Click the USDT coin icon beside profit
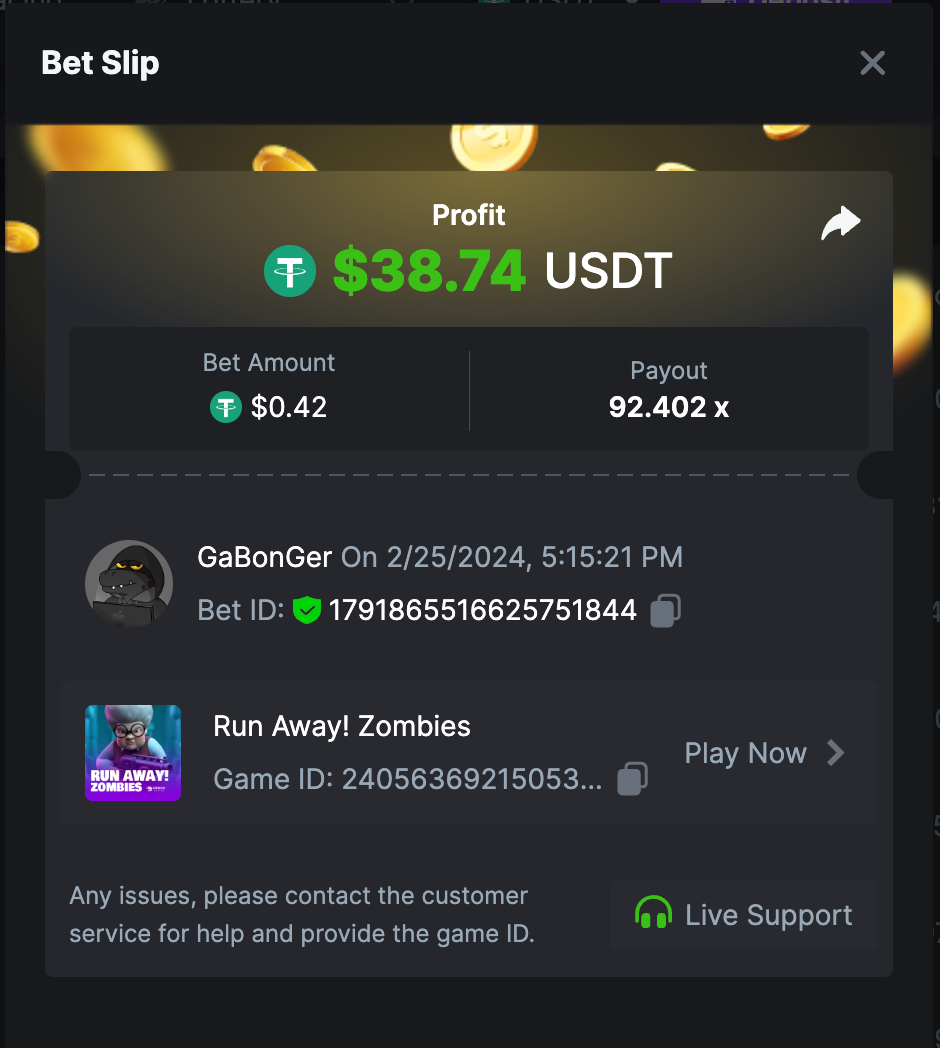This screenshot has height=1048, width=940. coord(289,271)
